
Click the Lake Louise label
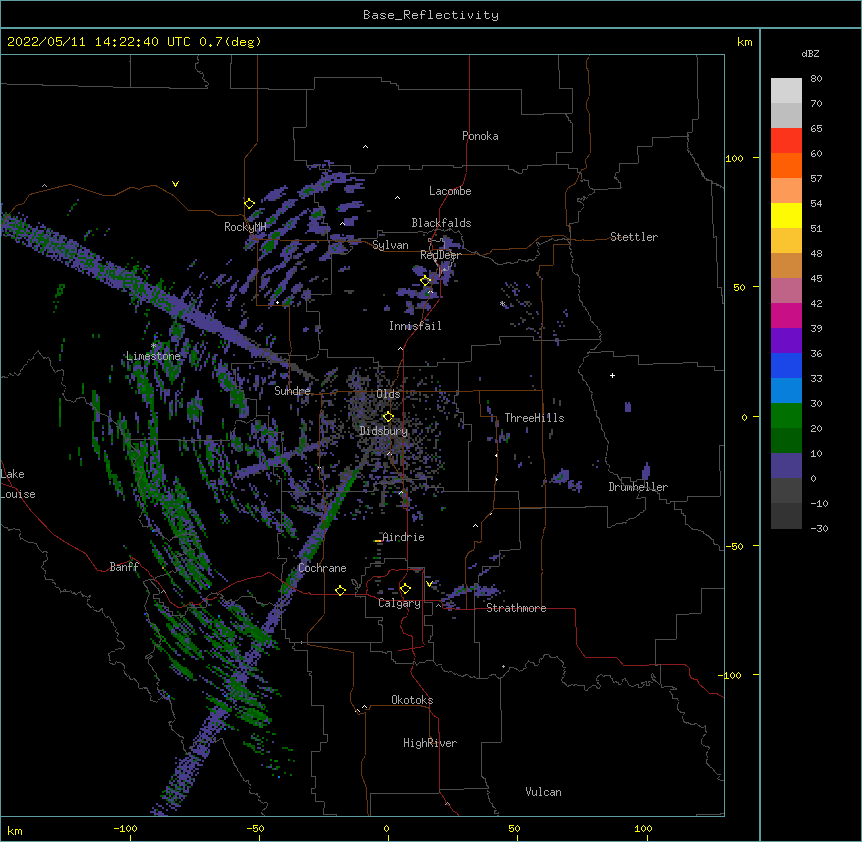click(x=18, y=484)
